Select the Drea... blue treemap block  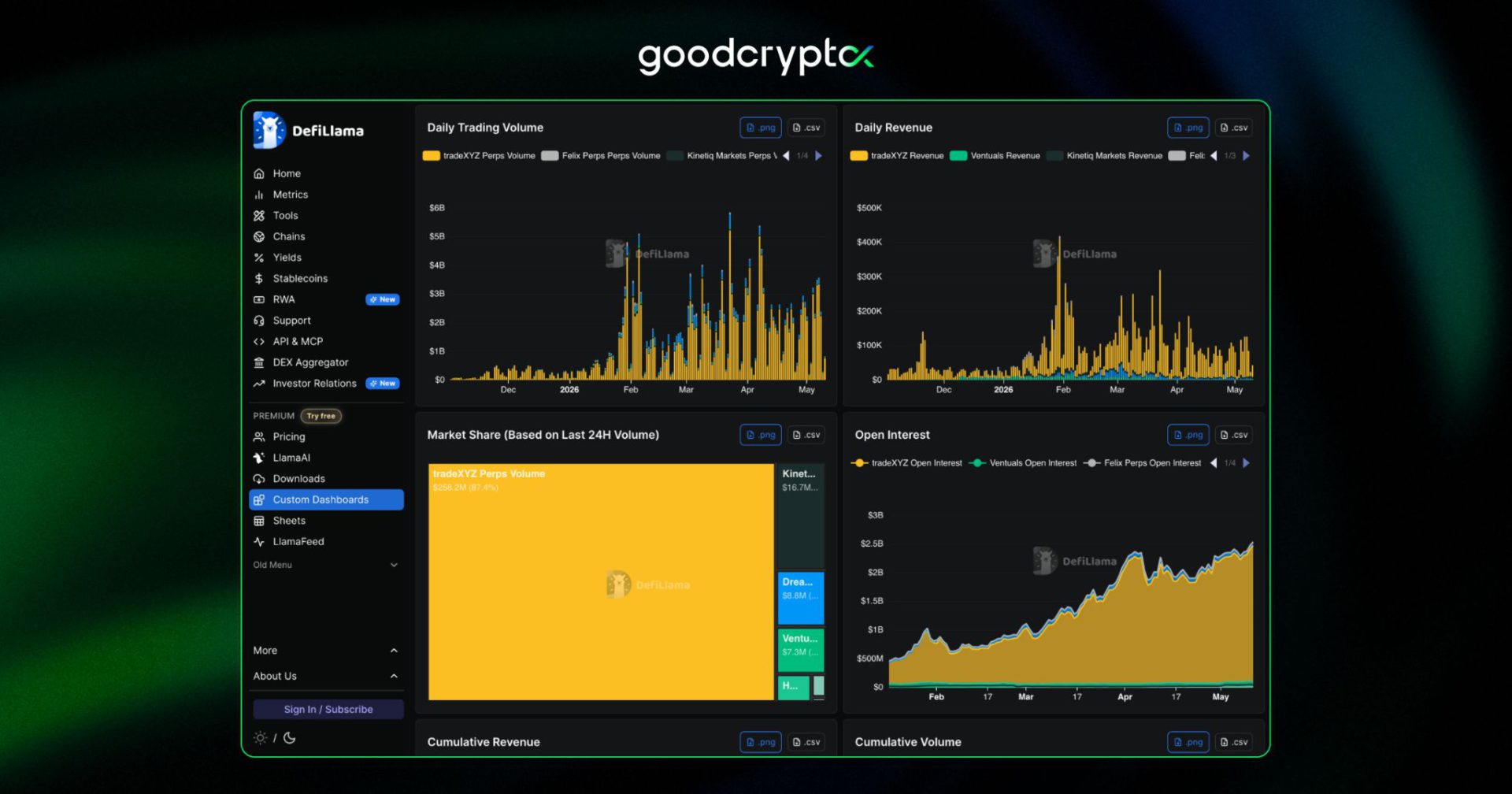pos(801,599)
